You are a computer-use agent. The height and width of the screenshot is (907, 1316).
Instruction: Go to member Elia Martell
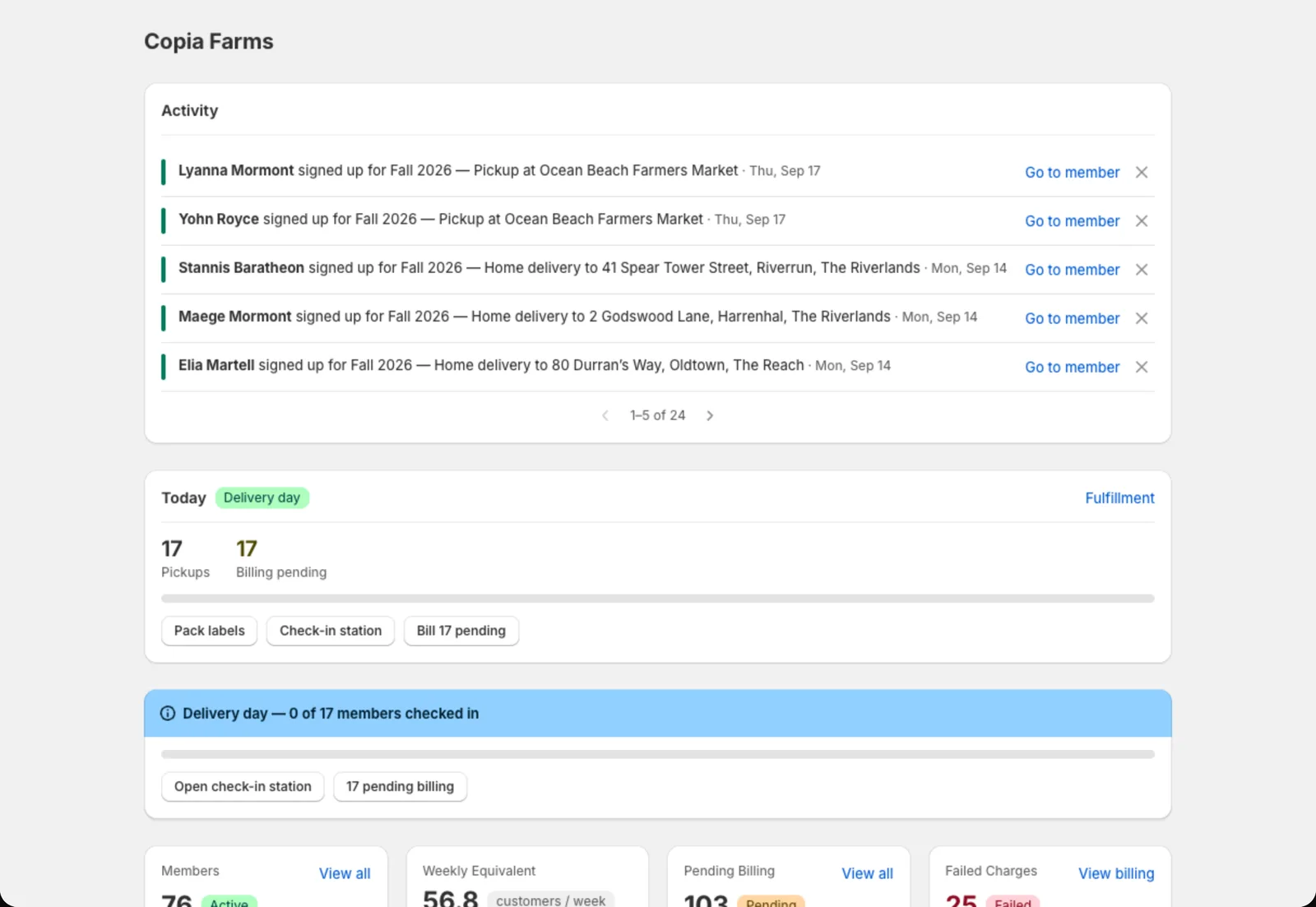(x=1072, y=366)
